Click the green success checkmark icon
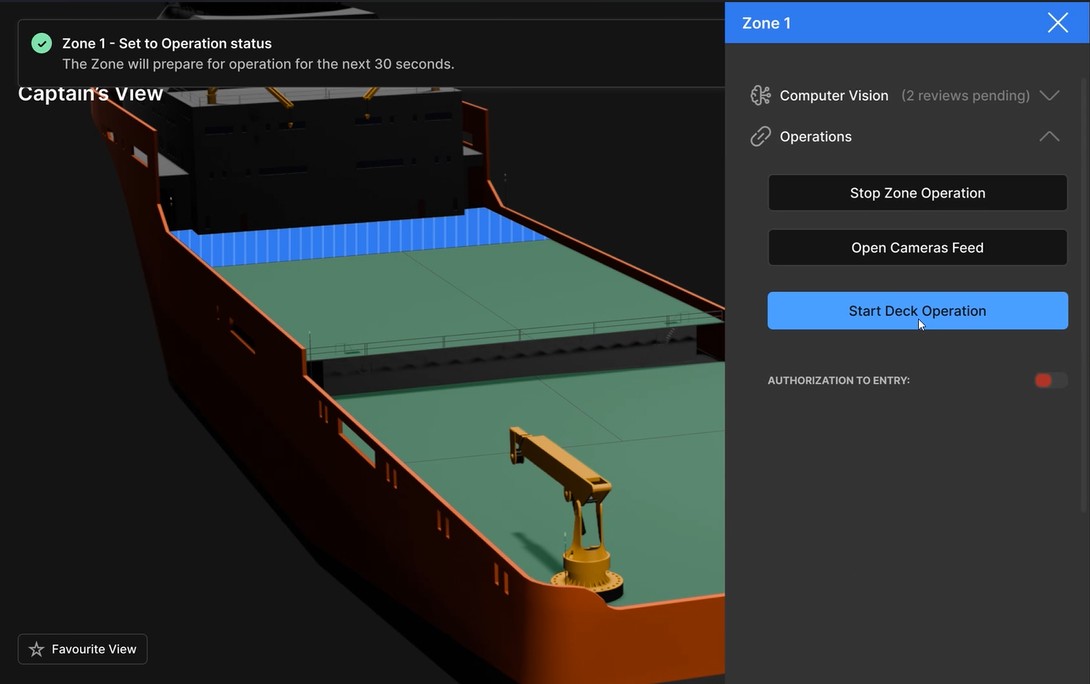This screenshot has height=684, width=1090. pyautogui.click(x=41, y=43)
